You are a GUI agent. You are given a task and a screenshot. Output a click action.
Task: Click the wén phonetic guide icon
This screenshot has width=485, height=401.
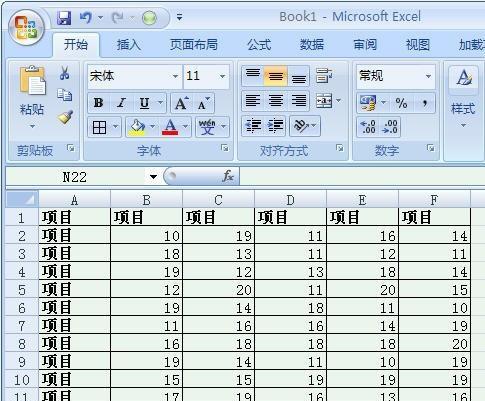tap(207, 127)
